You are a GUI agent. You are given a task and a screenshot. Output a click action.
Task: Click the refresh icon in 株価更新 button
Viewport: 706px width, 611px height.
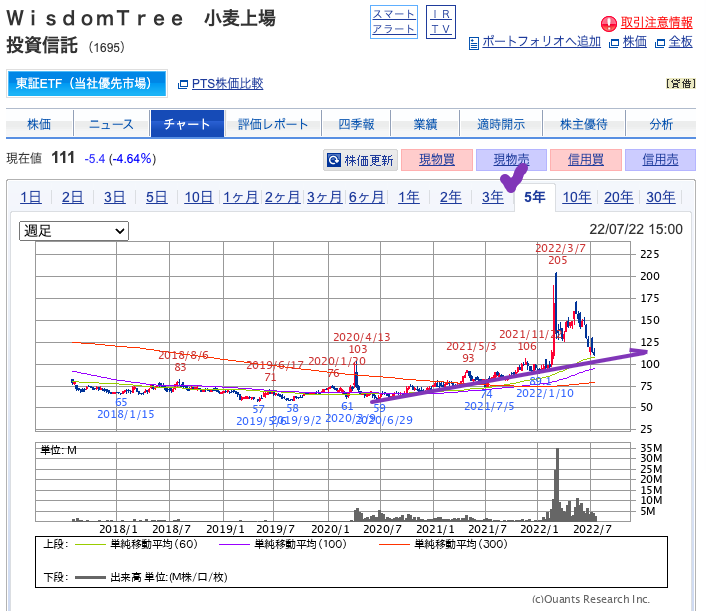pyautogui.click(x=334, y=160)
